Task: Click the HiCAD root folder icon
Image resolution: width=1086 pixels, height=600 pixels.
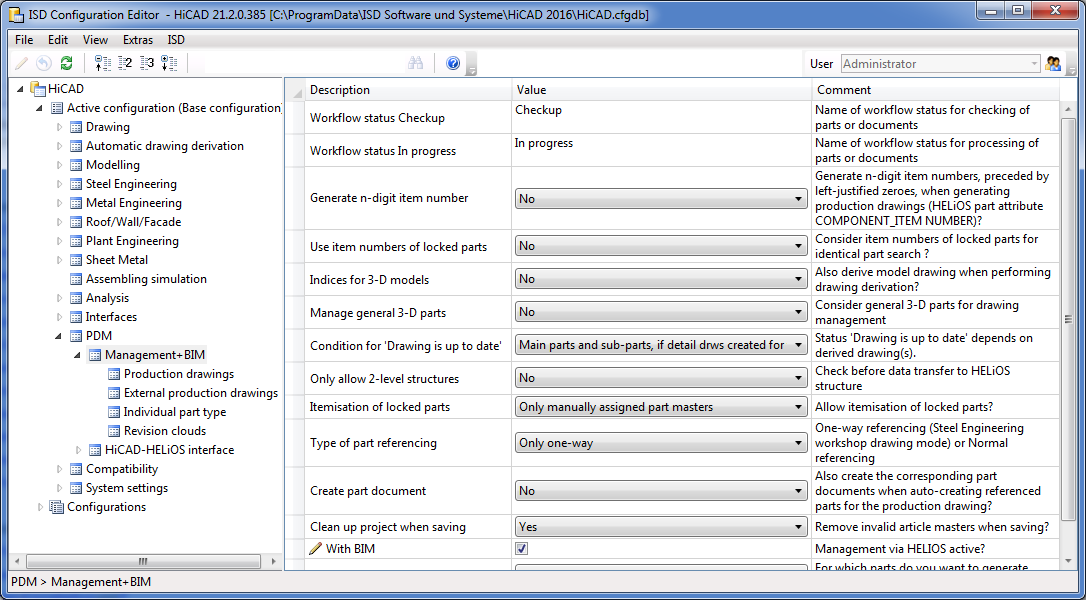Action: point(37,89)
